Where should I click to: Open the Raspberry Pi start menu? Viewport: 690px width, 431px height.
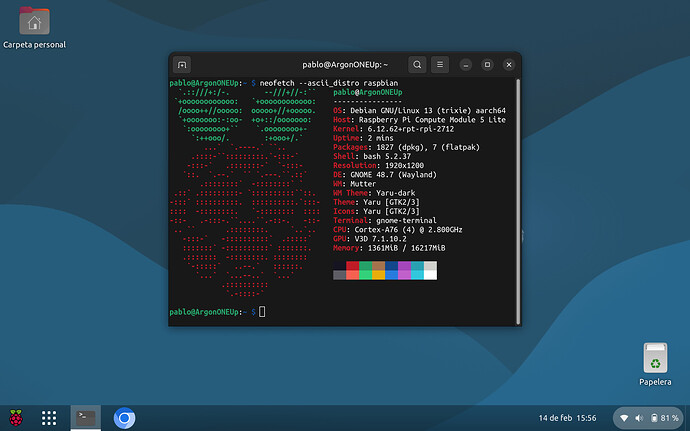16,417
